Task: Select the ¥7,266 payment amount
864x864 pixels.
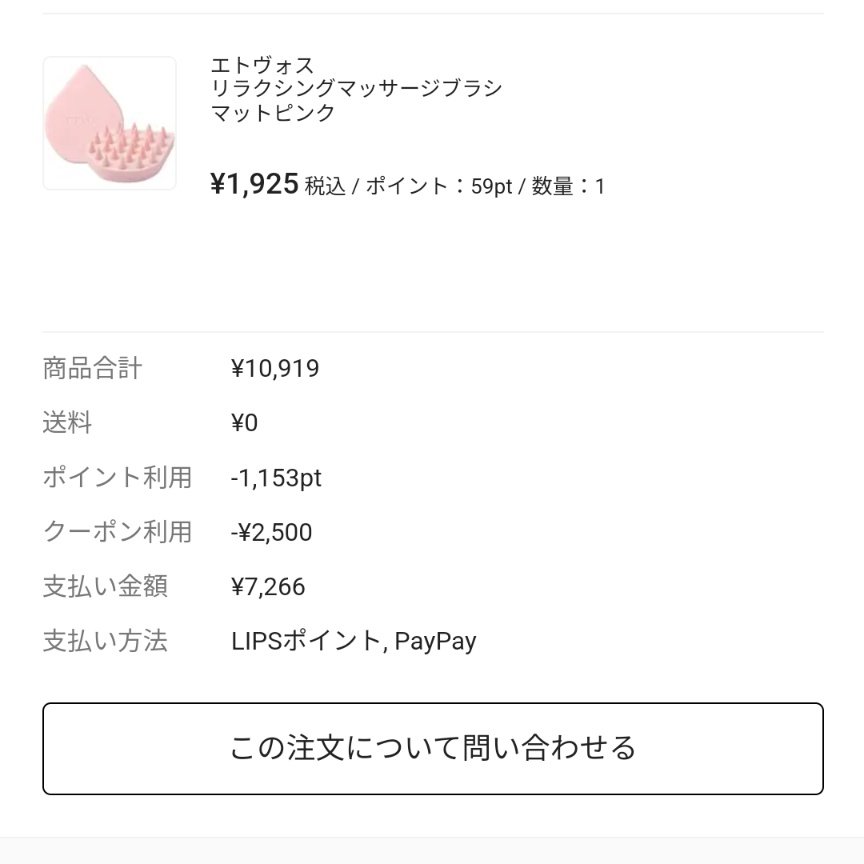Action: point(268,586)
